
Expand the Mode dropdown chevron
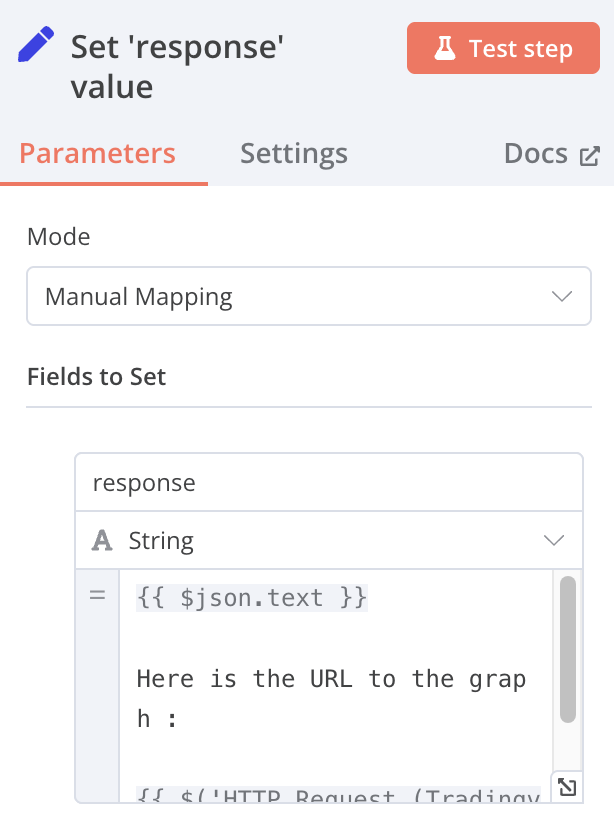(x=562, y=297)
